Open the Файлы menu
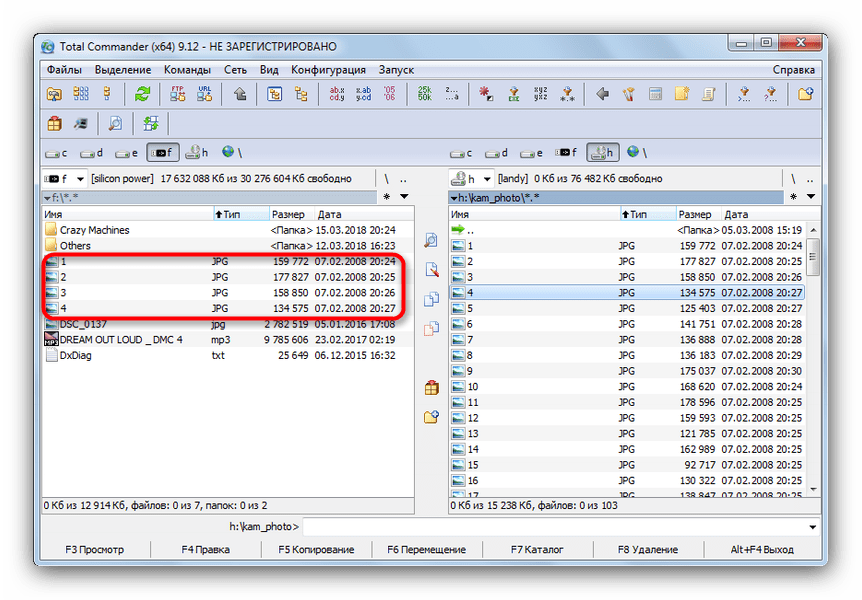This screenshot has height=600, width=862. click(x=64, y=70)
